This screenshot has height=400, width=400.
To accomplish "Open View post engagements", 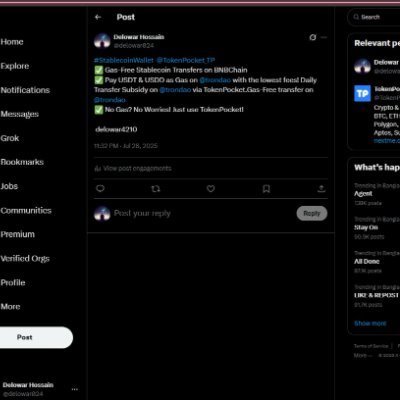I will (x=133, y=168).
